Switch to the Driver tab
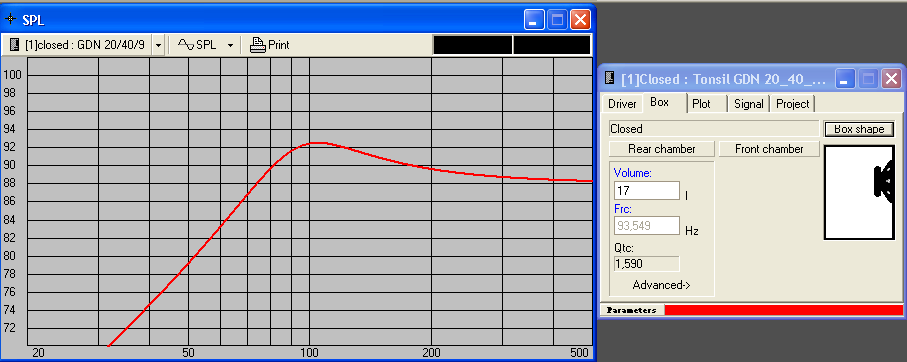 point(622,104)
